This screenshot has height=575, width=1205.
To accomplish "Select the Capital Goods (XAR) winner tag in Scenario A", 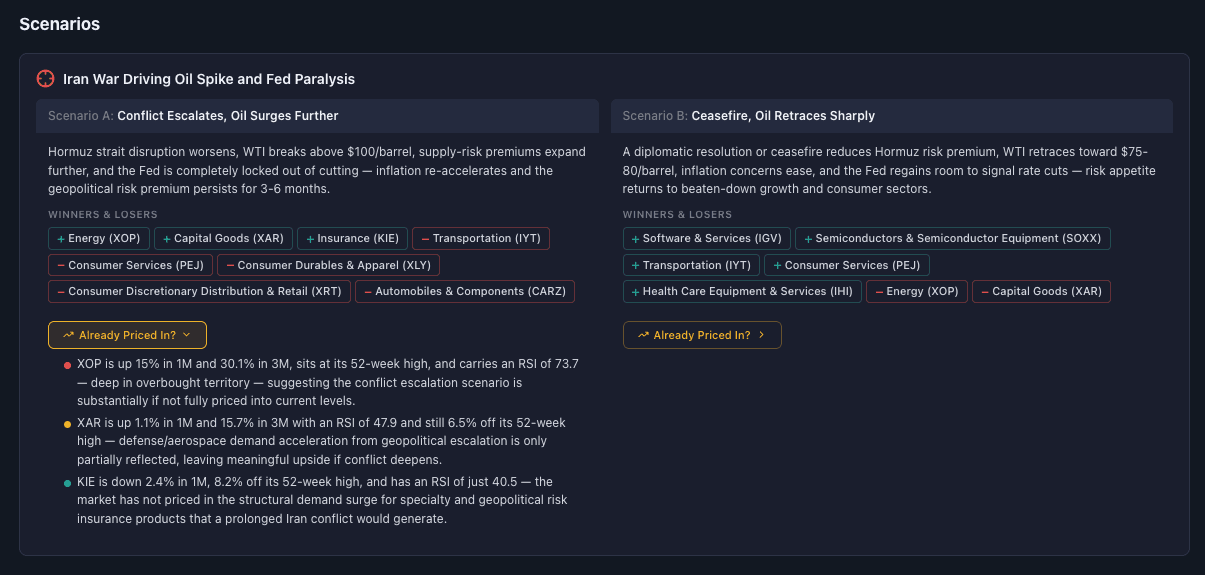I will tap(223, 239).
